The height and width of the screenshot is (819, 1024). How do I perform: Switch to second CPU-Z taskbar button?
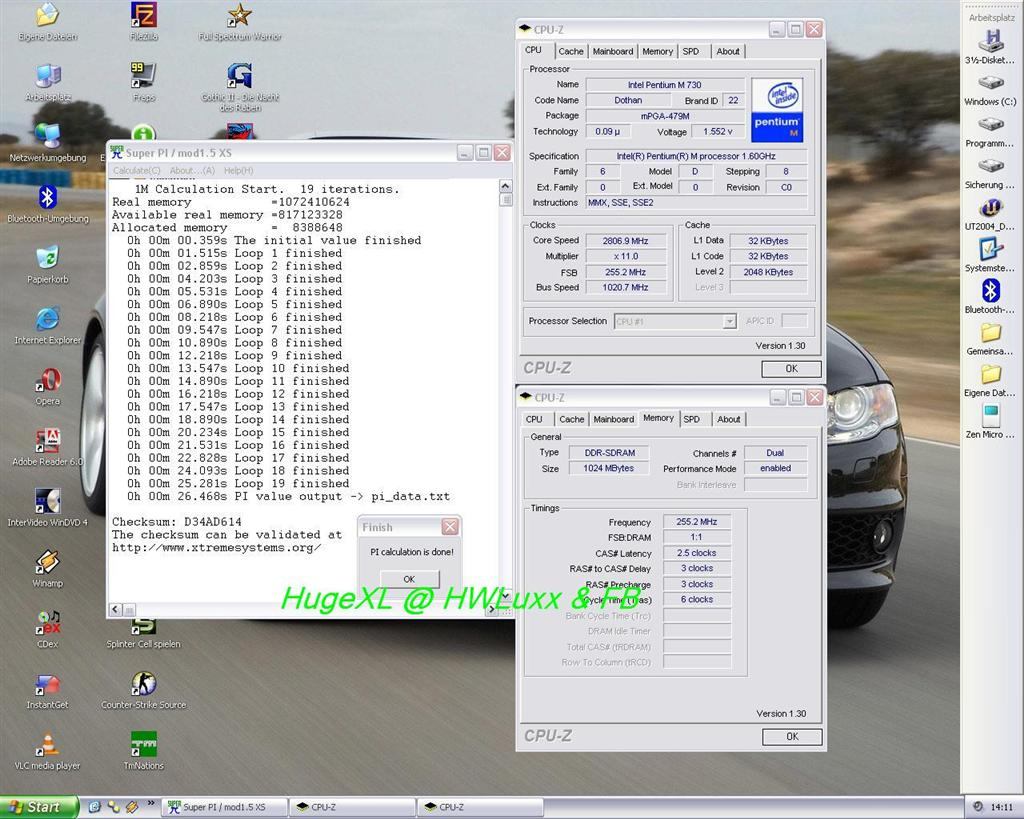tap(481, 807)
